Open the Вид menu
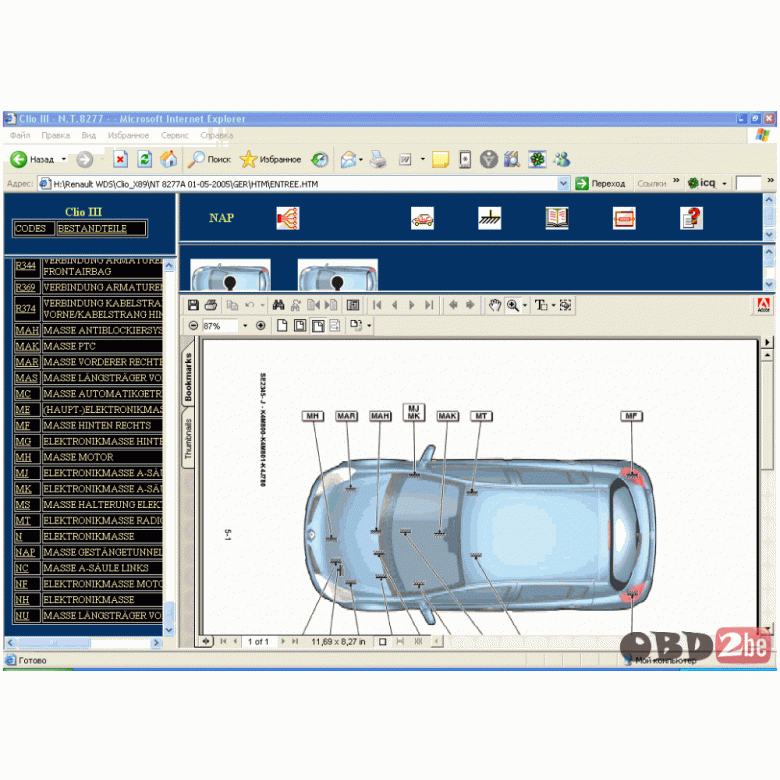The image size is (780, 780). 89,135
